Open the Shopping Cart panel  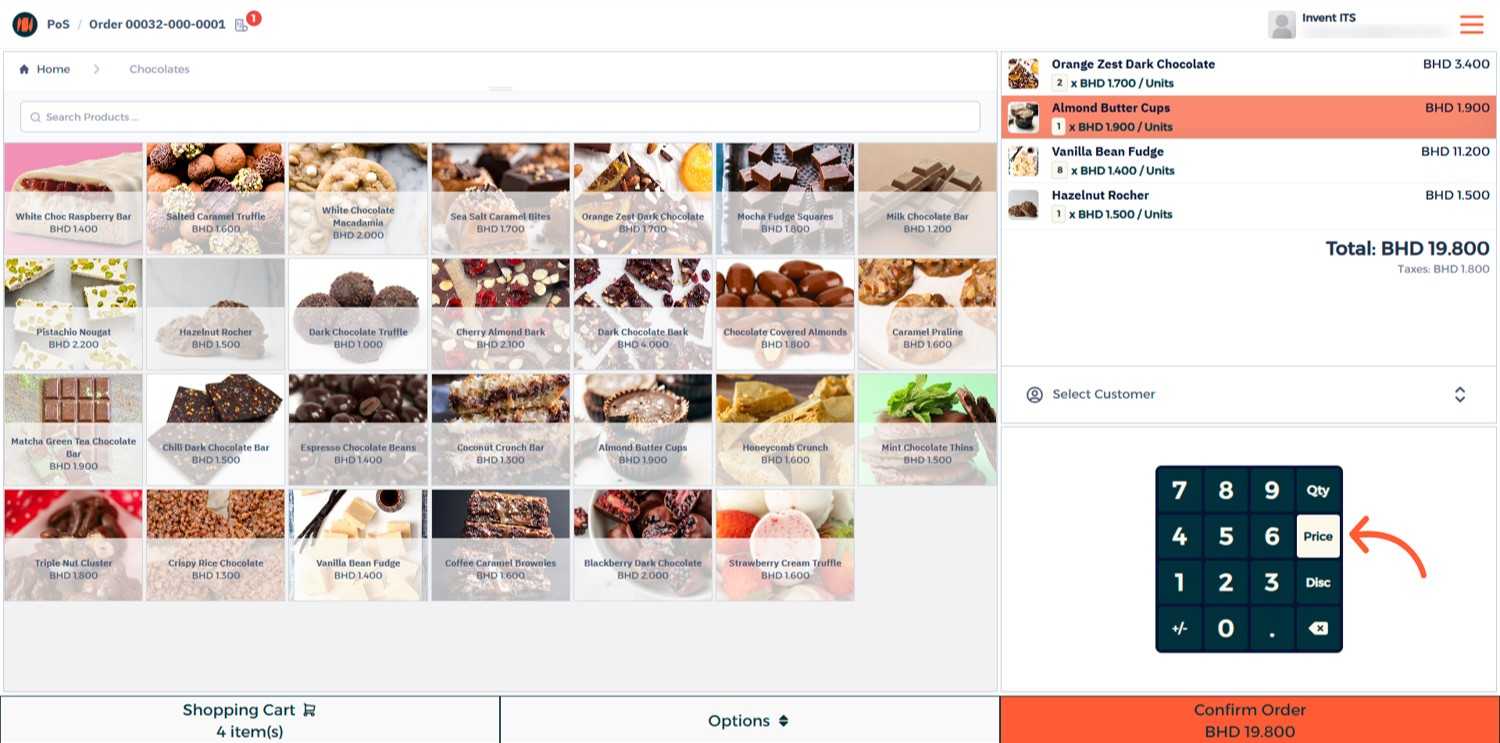(x=250, y=720)
